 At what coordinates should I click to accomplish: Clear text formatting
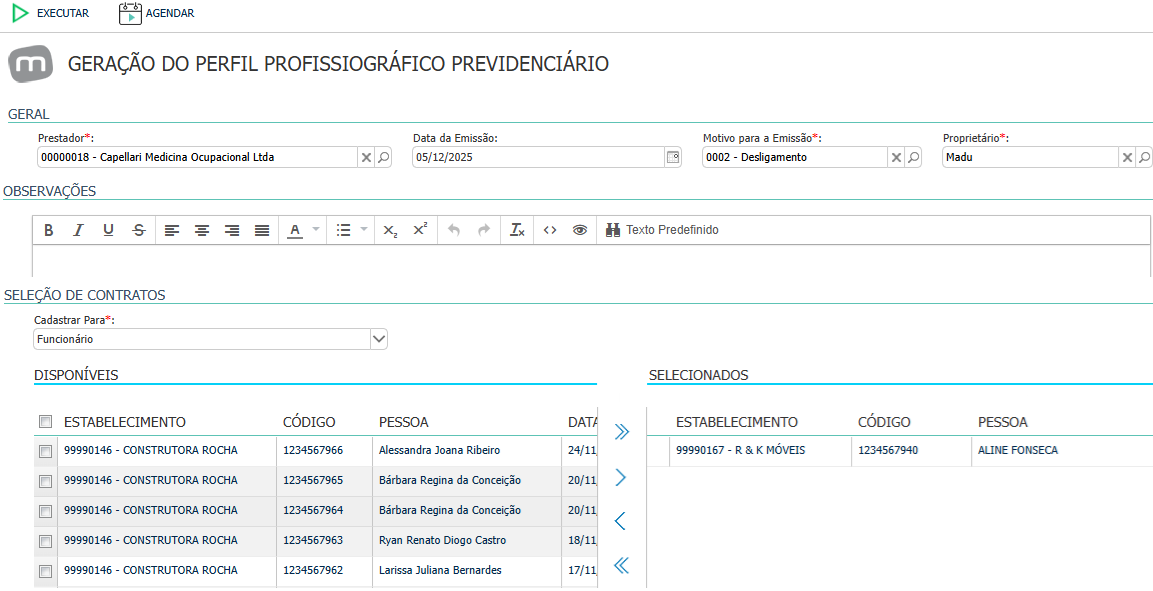[x=518, y=230]
